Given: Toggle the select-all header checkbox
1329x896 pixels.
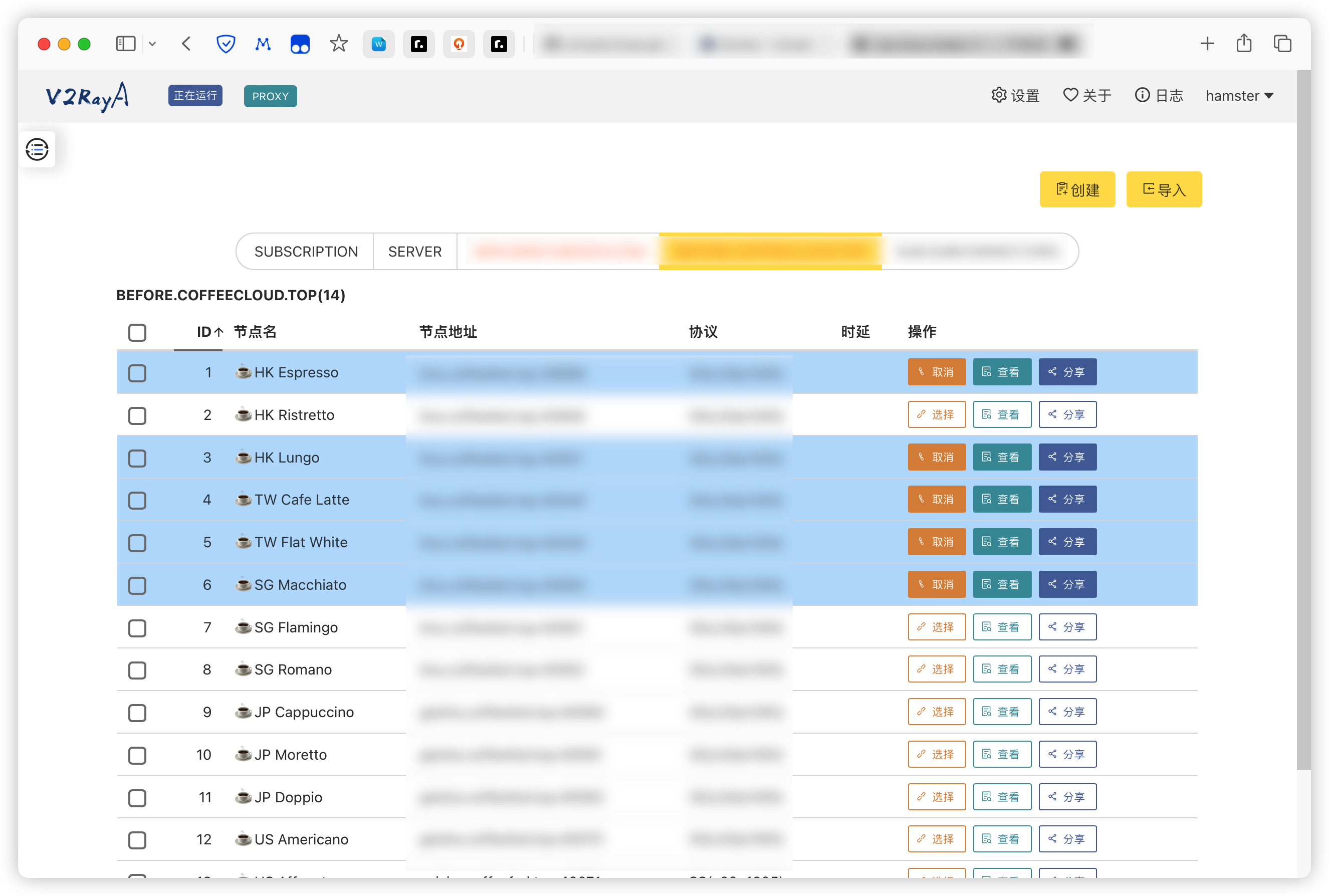Looking at the screenshot, I should pos(137,333).
